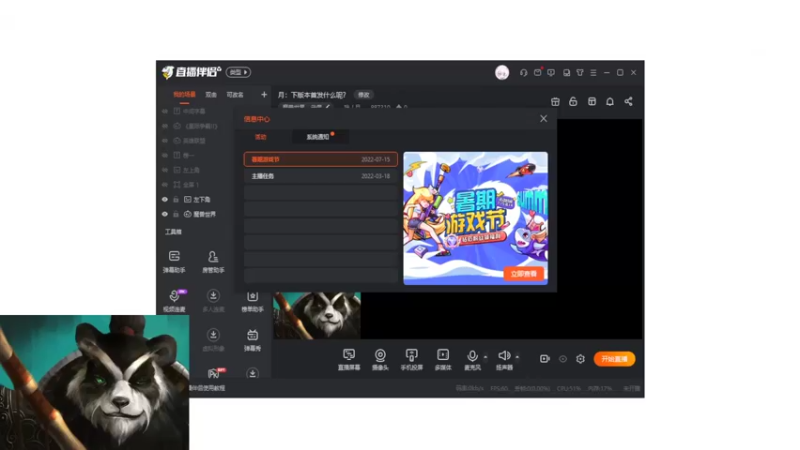Image resolution: width=800 pixels, height=450 pixels.
Task: Click the 暑期游戏节 promo banner image
Action: 476,218
